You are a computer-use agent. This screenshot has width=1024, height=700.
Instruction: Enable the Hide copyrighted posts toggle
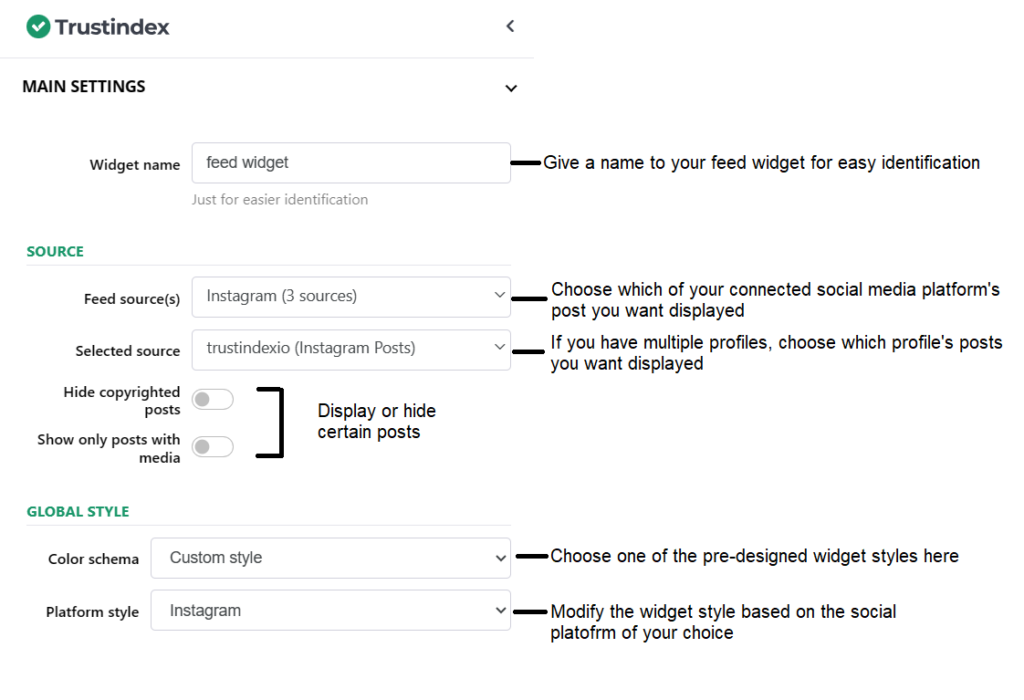click(x=212, y=400)
